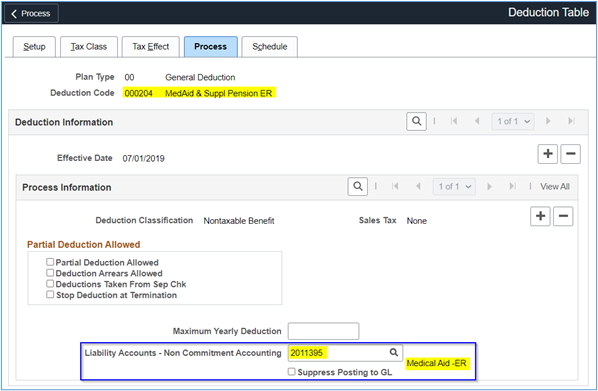Image resolution: width=598 pixels, height=391 pixels.
Task: Open Deduction Information row selector dropdown
Action: pos(513,121)
